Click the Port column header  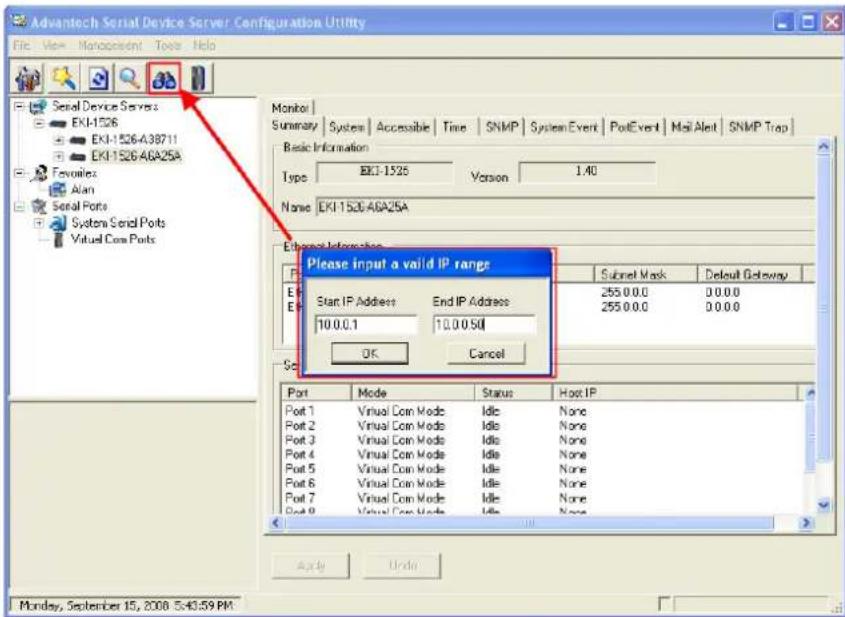(316, 393)
